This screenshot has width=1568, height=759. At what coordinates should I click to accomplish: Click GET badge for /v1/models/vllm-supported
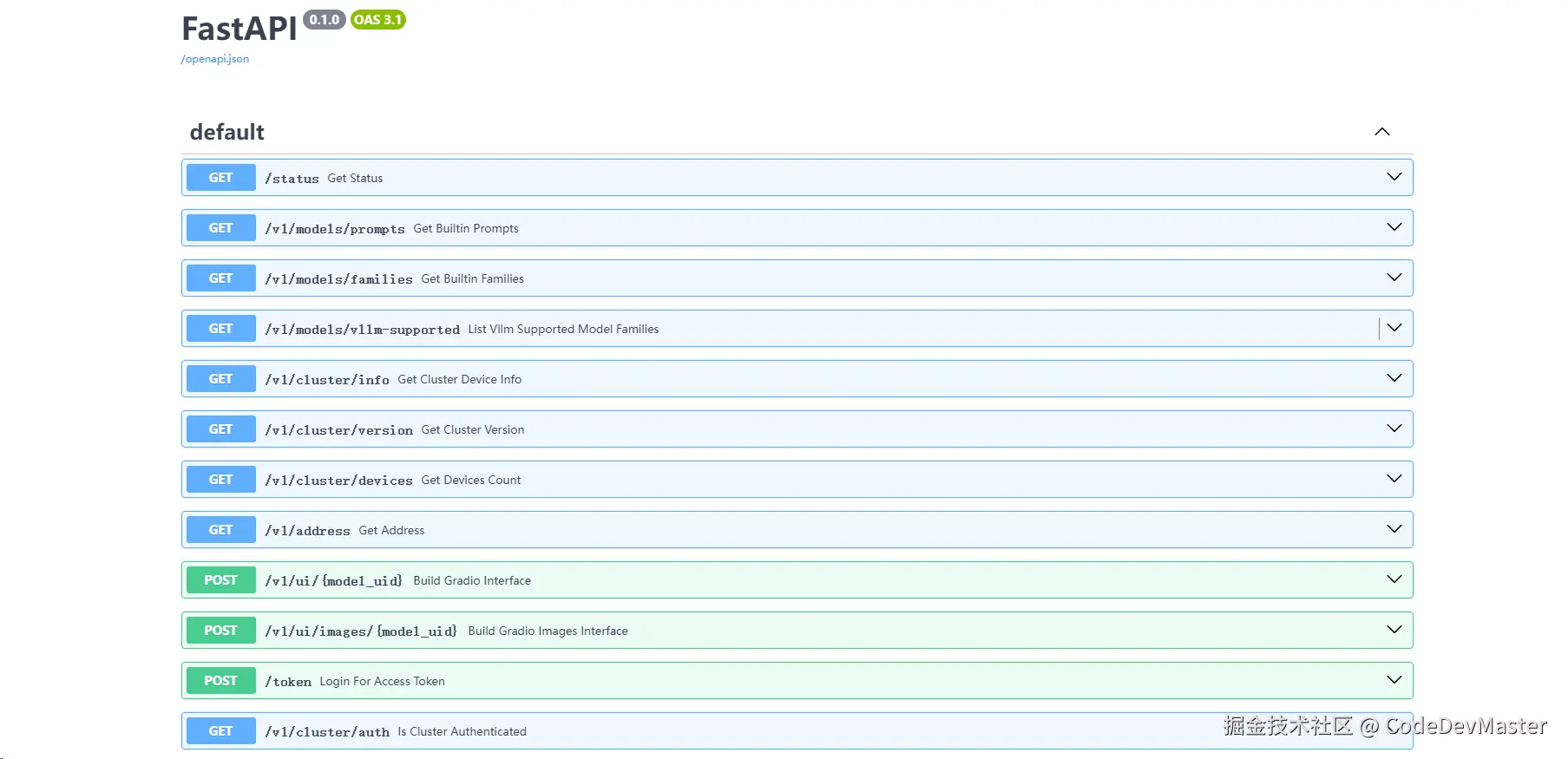[x=221, y=329]
